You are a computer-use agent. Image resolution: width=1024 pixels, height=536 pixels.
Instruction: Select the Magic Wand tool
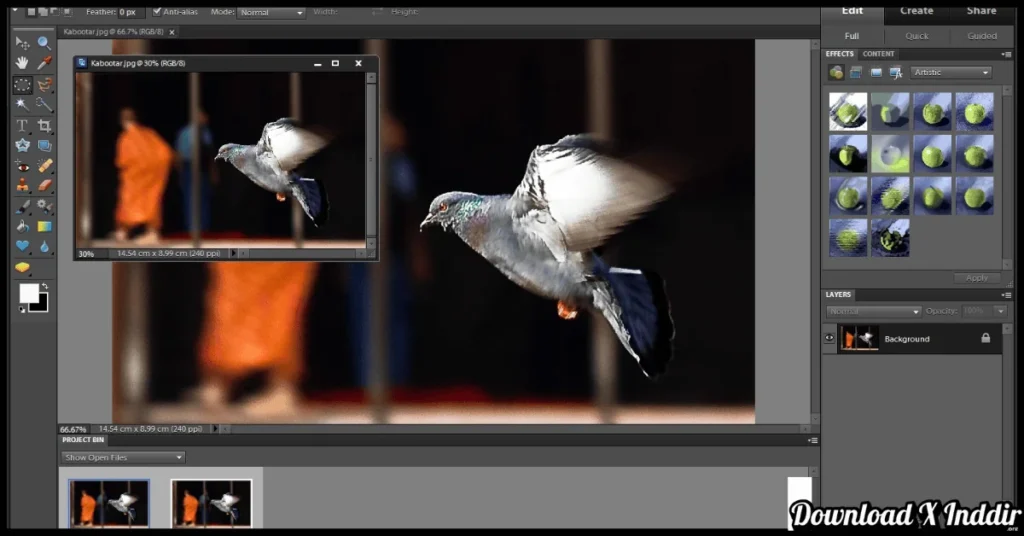point(22,105)
